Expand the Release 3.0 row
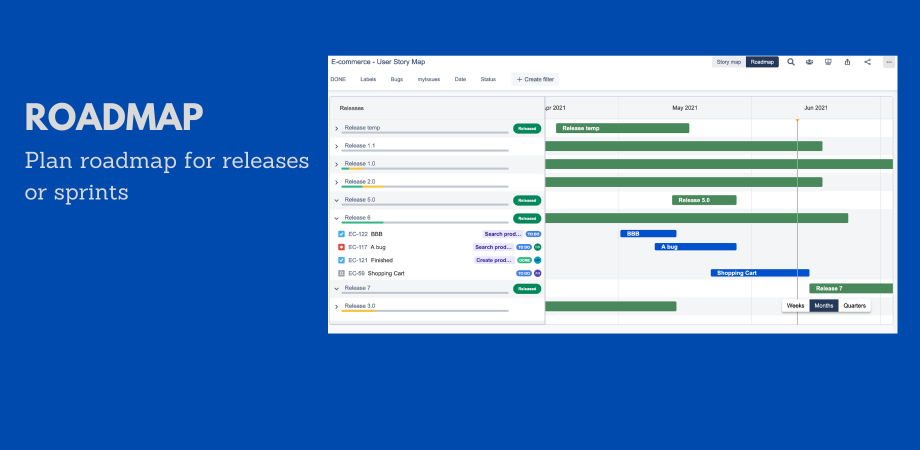 (x=336, y=306)
